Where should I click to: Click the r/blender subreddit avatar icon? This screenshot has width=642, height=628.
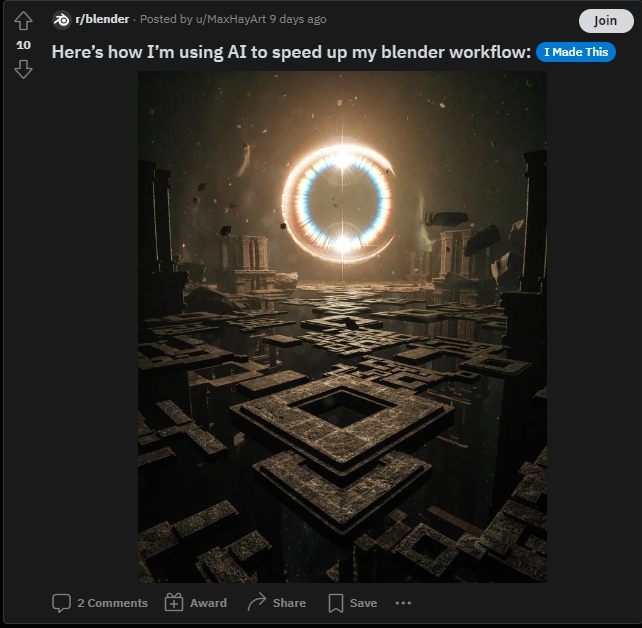pos(62,20)
